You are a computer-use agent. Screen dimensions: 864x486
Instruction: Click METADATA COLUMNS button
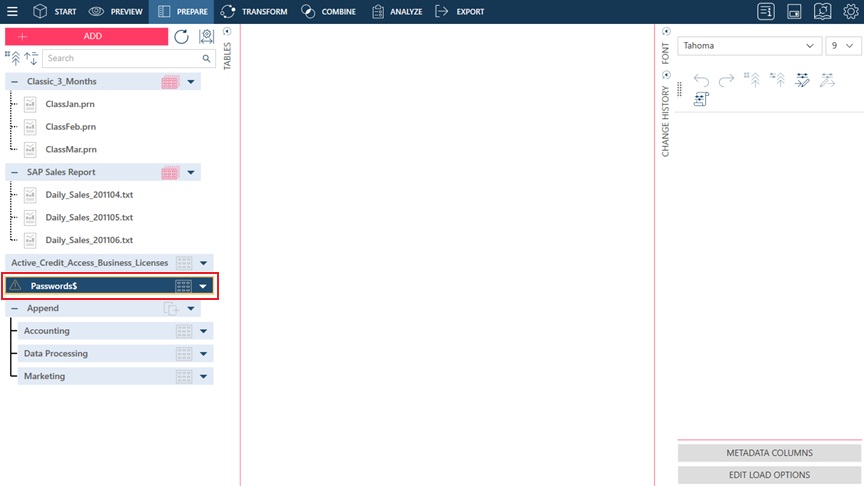pyautogui.click(x=769, y=452)
